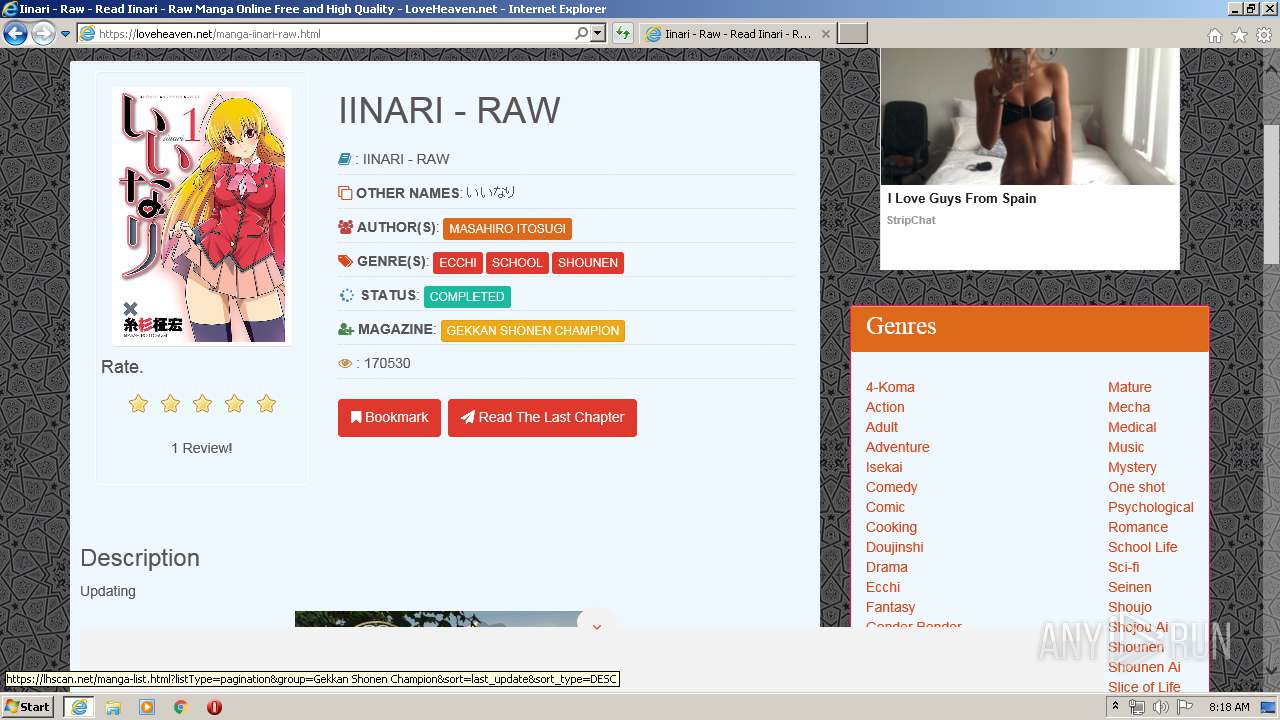Viewport: 1280px width, 720px height.
Task: Click the Ecchi genre tag
Action: (458, 262)
